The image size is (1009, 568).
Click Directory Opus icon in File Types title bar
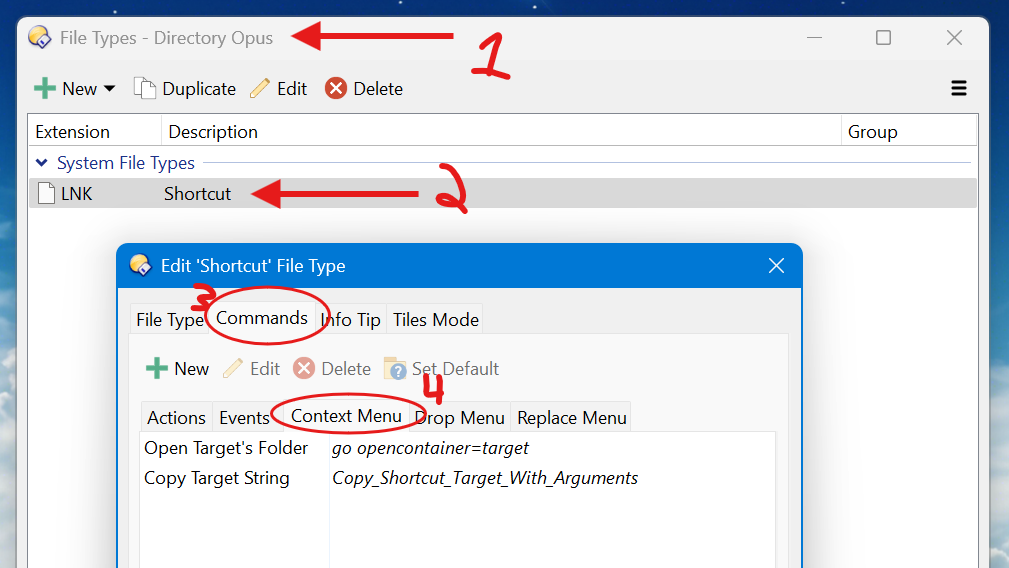(x=40, y=37)
